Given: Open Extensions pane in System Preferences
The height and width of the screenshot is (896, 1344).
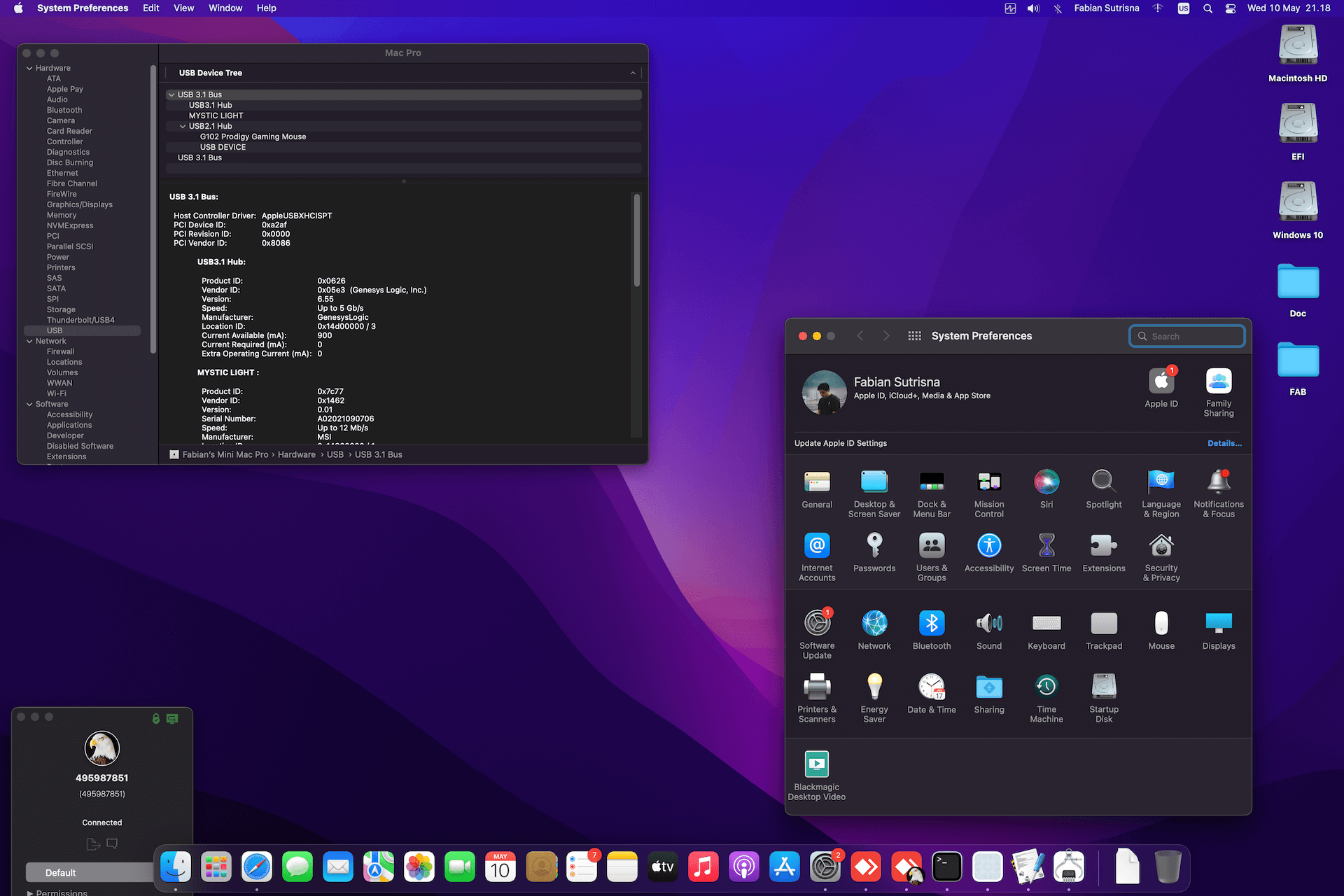Looking at the screenshot, I should (1104, 552).
